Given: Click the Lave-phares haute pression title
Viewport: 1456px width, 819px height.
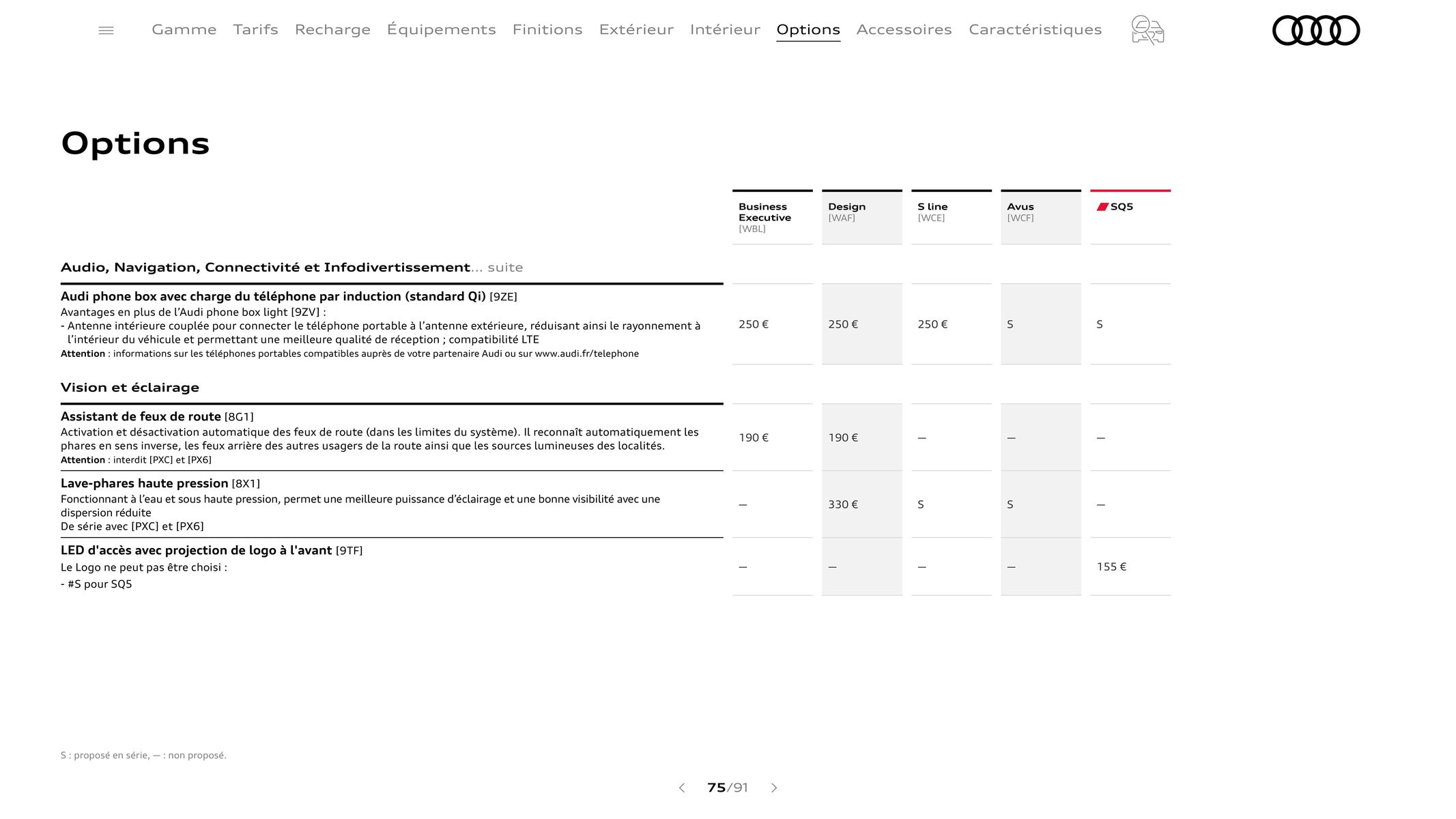Looking at the screenshot, I should (x=160, y=483).
